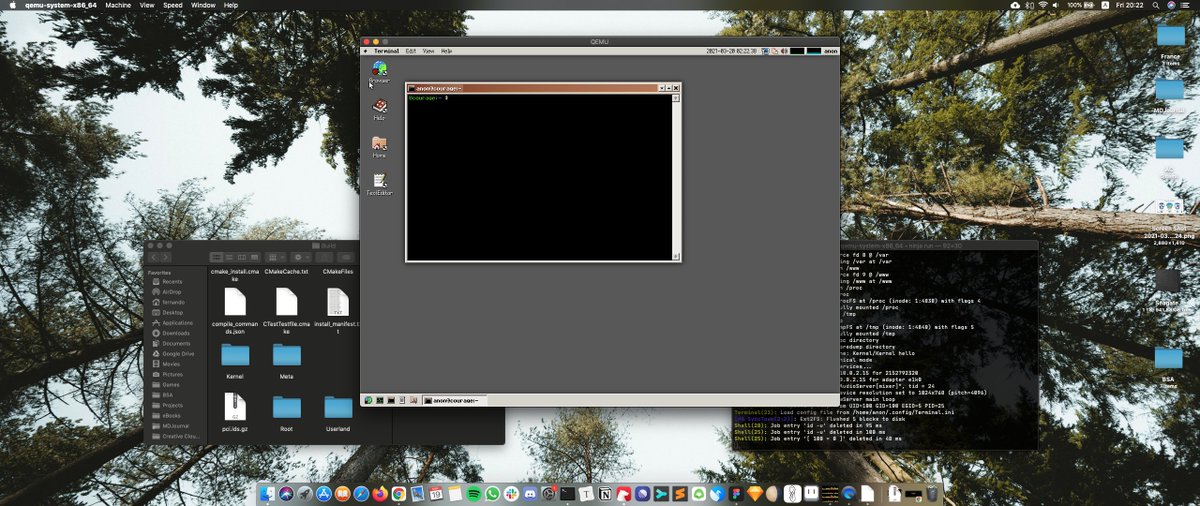Select the Meta folder in Finder
1200x506 pixels.
click(x=287, y=355)
